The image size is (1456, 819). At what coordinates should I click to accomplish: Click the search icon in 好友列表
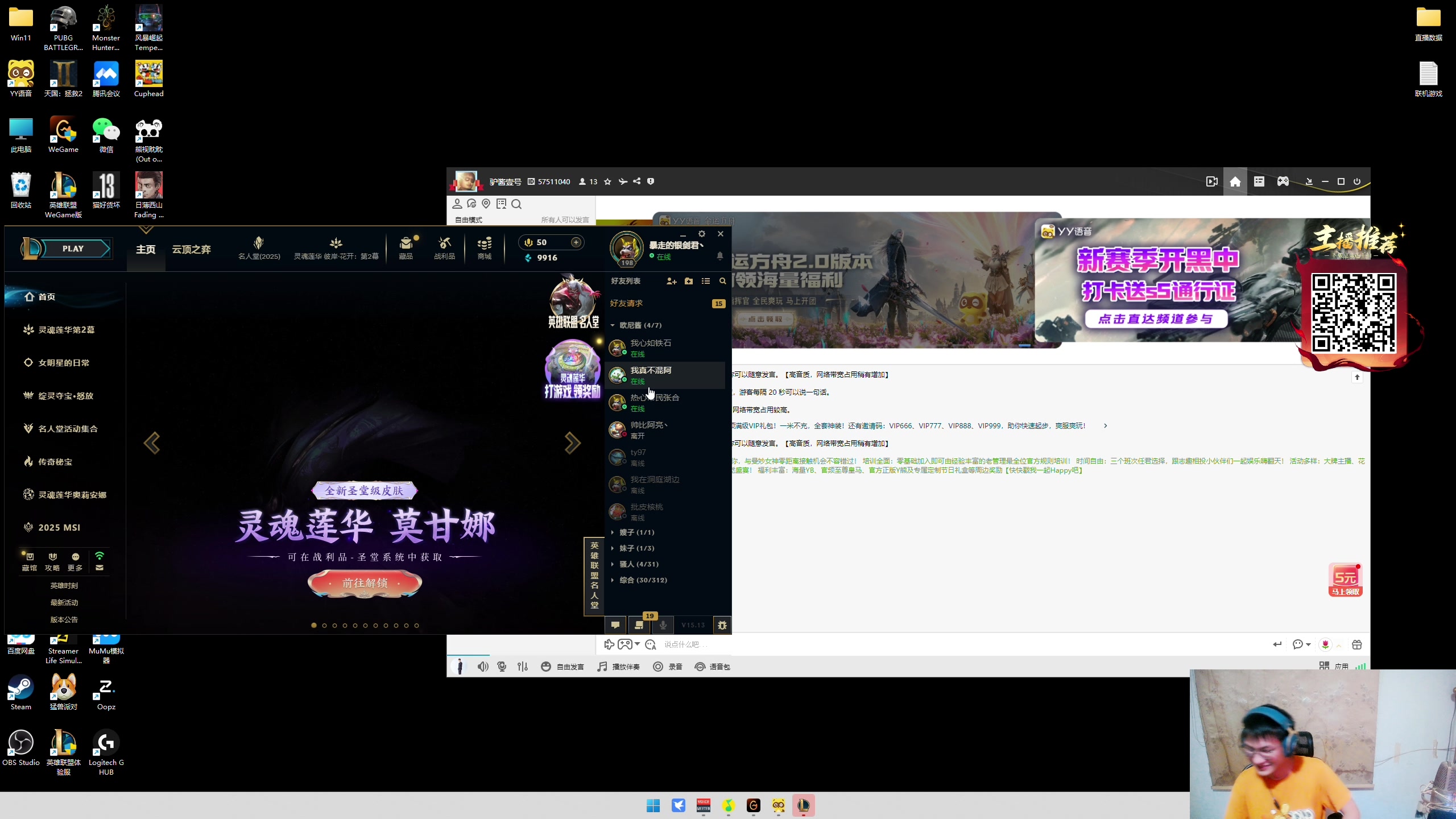[723, 281]
